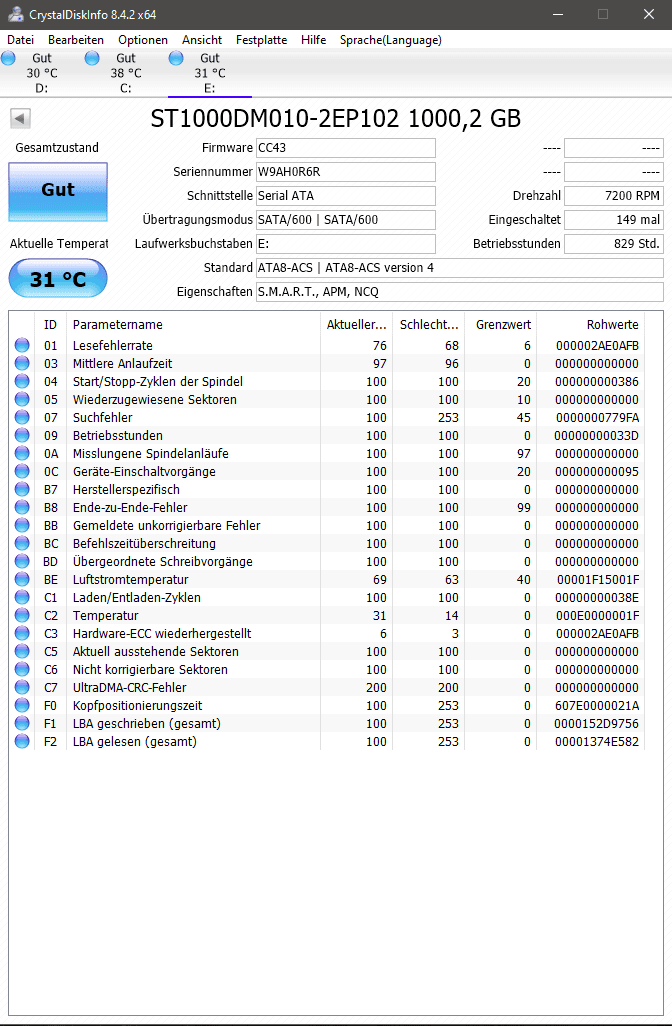Click status orb for Misslungene Spindelanläufe

22,453
